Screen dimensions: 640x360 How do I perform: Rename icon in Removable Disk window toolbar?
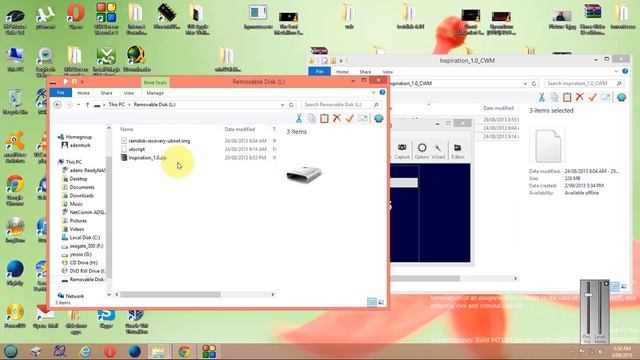point(363,118)
